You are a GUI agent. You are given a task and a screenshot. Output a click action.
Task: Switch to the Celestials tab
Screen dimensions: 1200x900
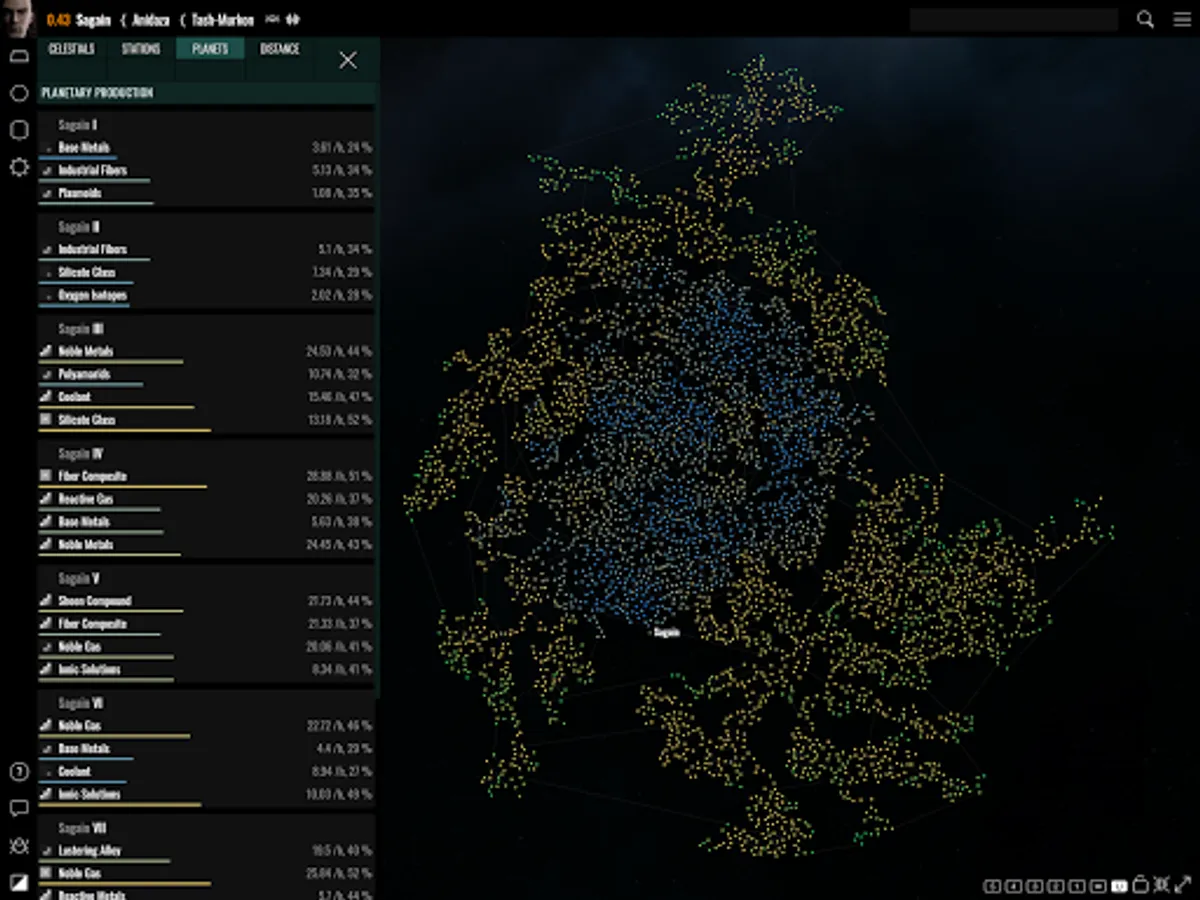tap(71, 49)
